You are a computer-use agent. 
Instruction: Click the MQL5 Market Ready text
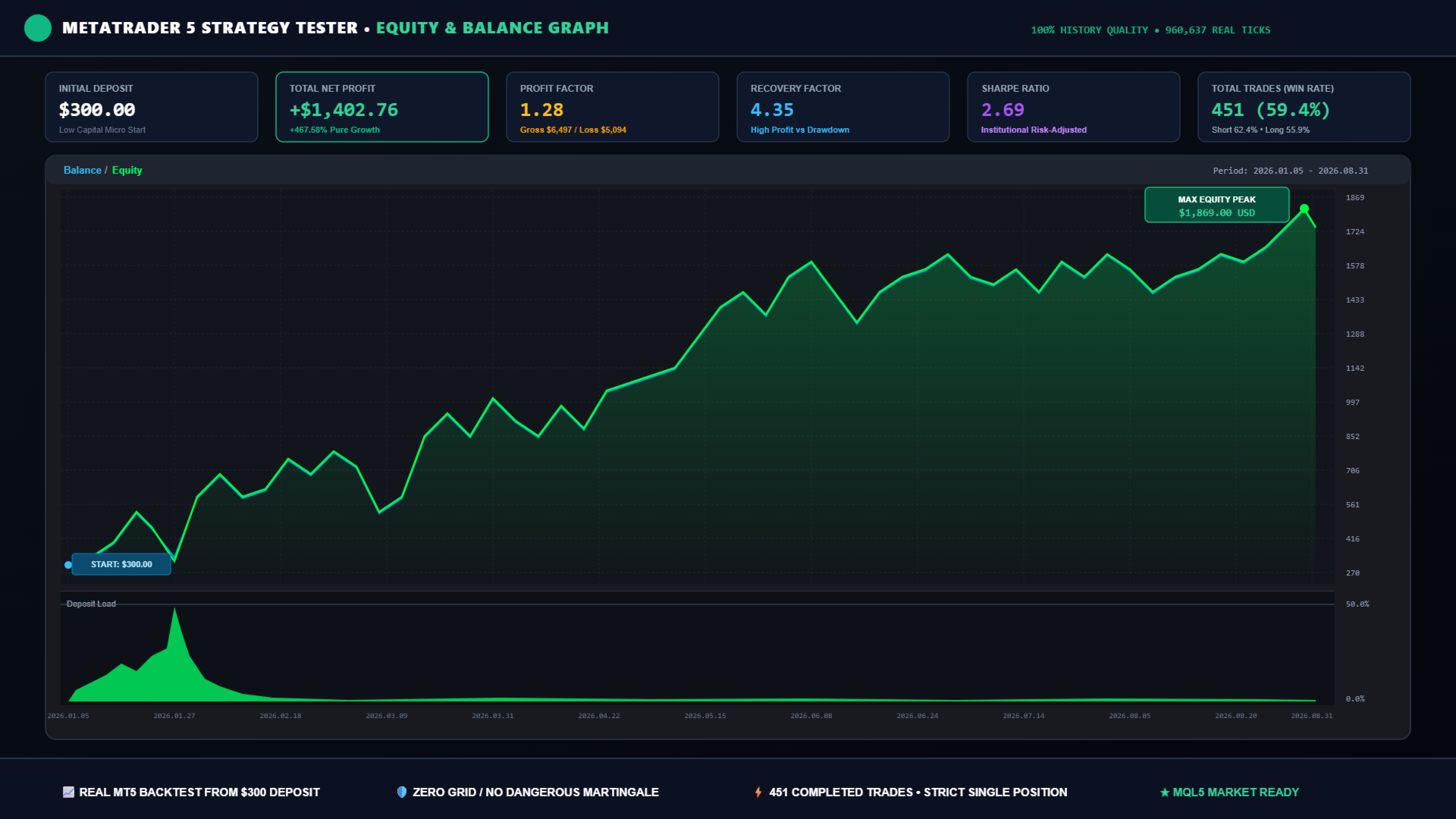point(1235,792)
